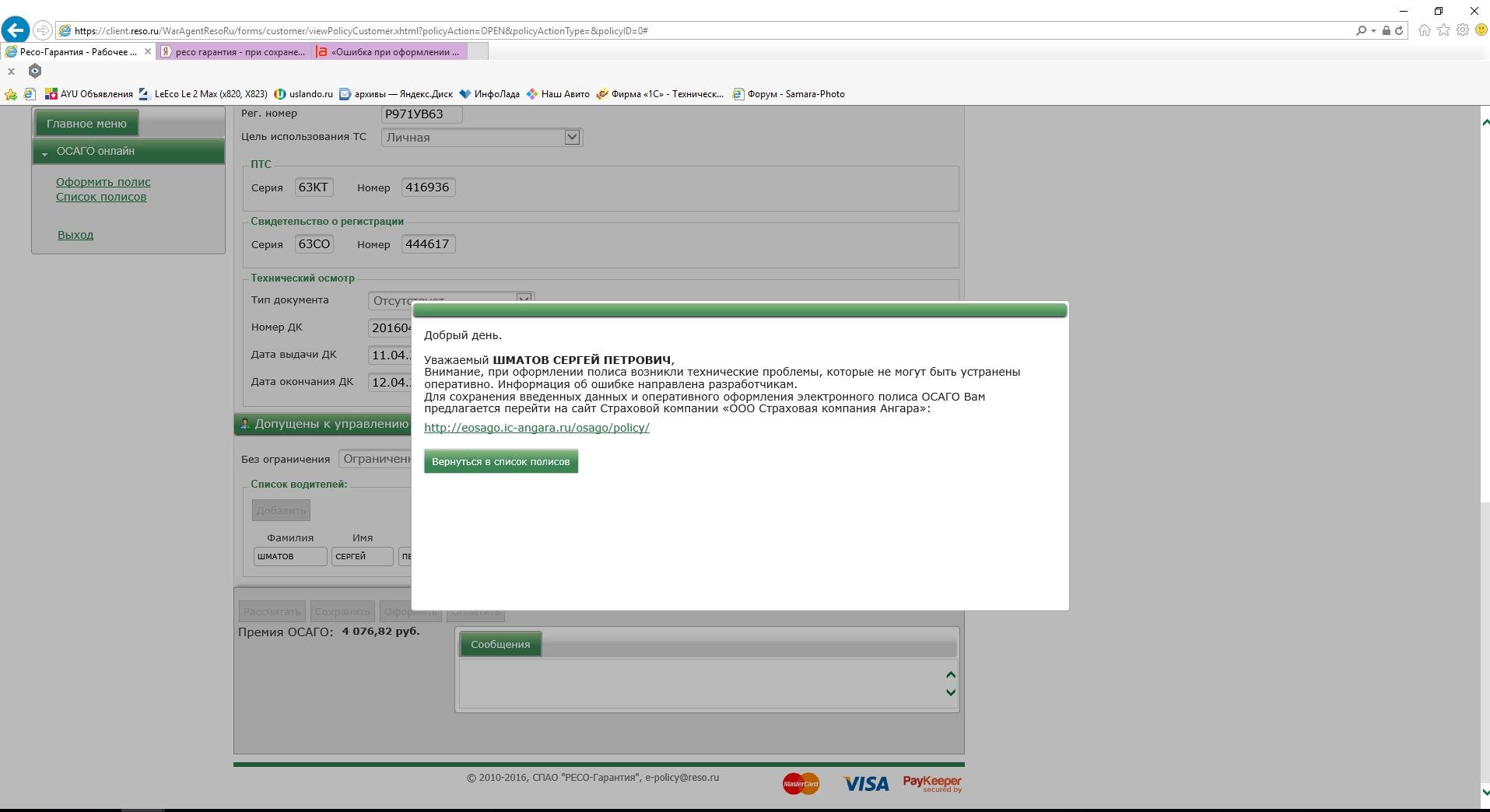Click the add to favorites bar star icon
The height and width of the screenshot is (812, 1490).
[x=11, y=94]
